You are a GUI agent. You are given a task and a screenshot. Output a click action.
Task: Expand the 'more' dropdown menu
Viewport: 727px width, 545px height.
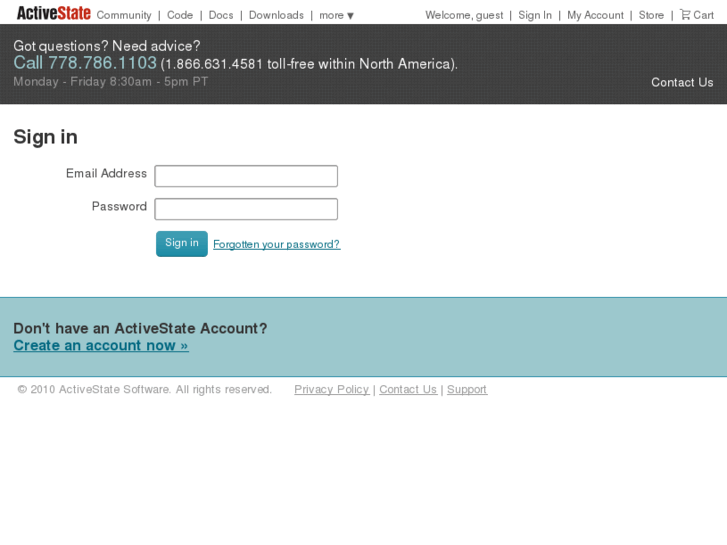(x=337, y=15)
